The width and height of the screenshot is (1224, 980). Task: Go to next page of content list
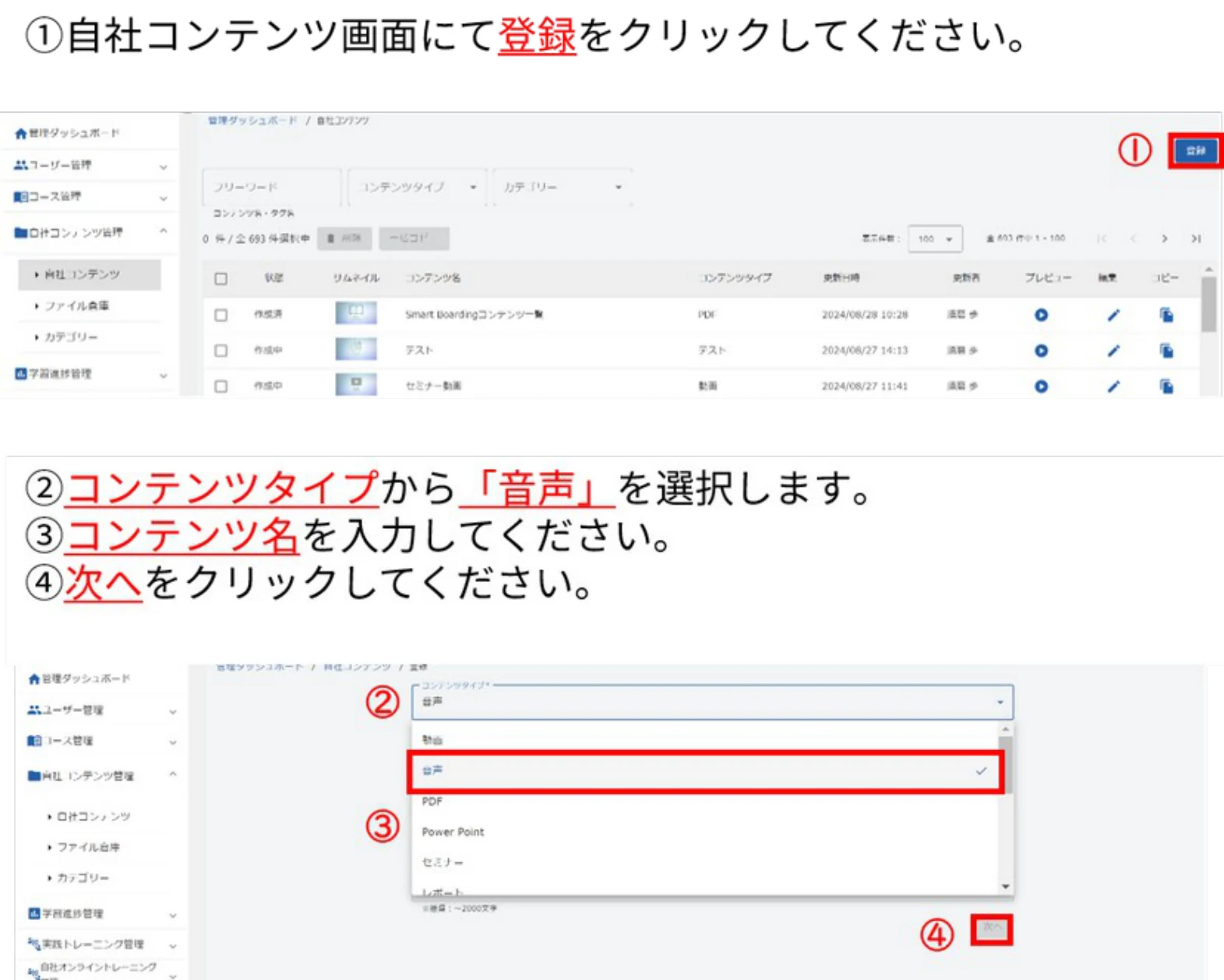1164,238
